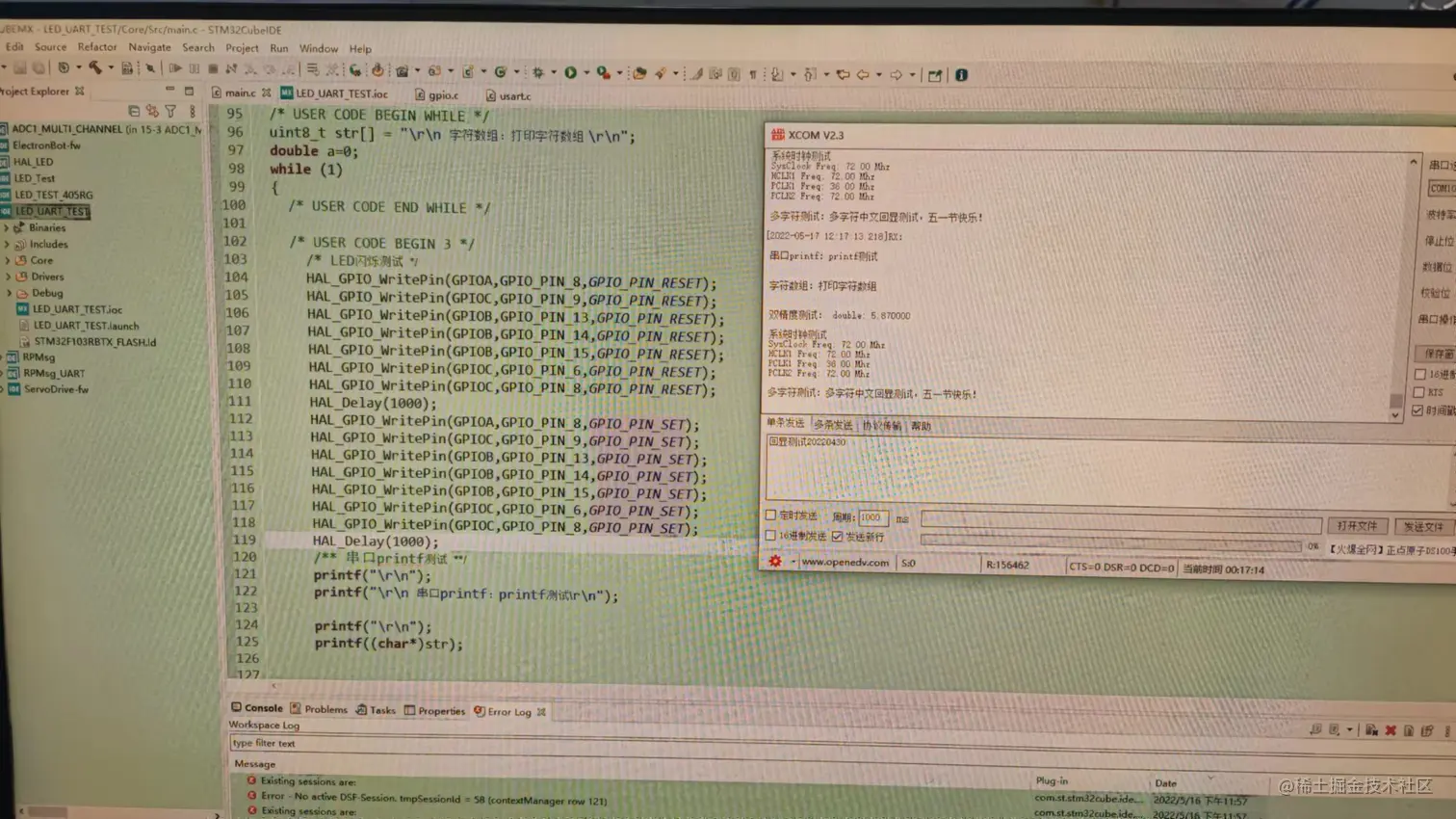1456x819 pixels.
Task: Select the 多条发送 tab in XCOM
Action: 833,425
